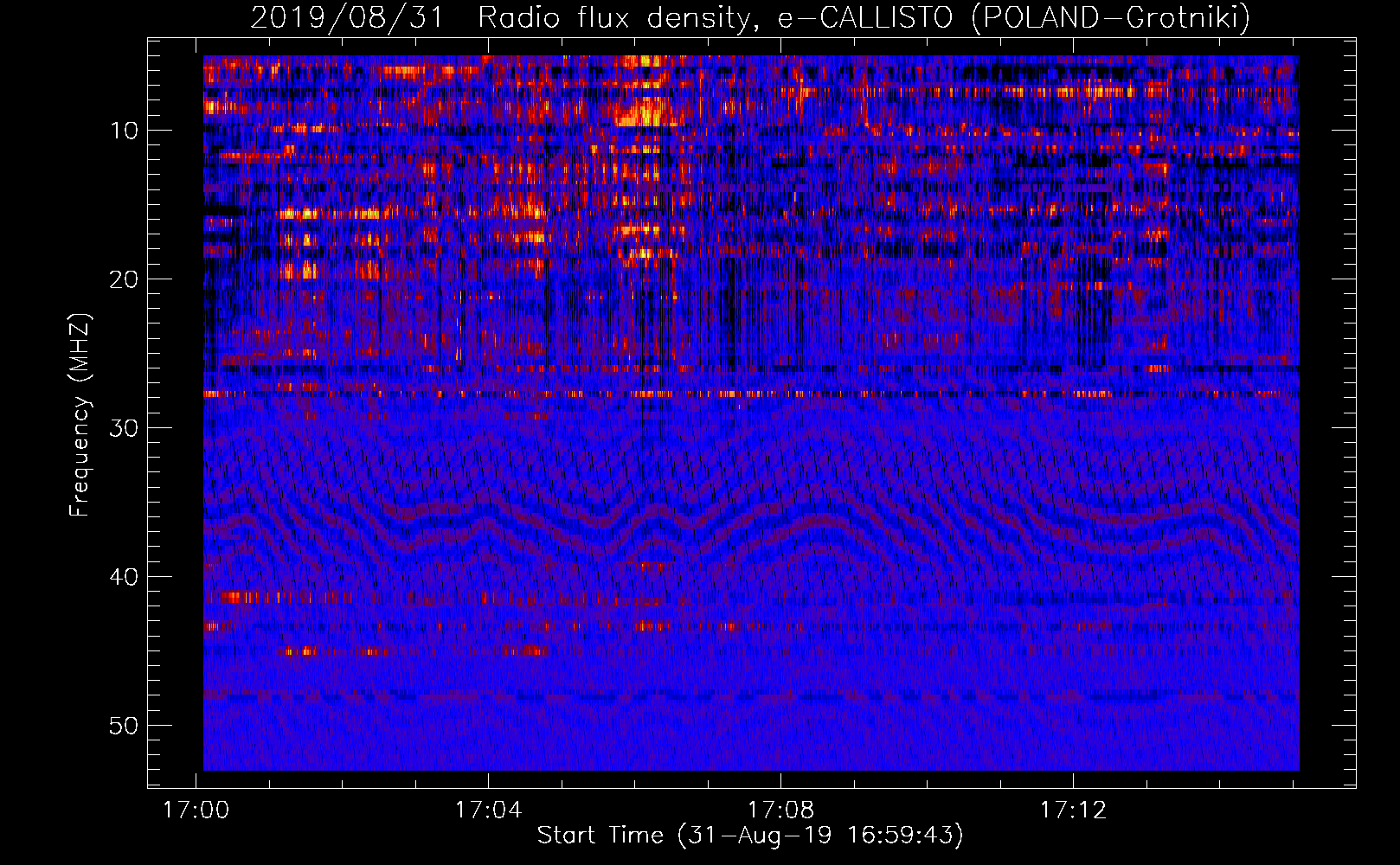Click the 'Frequency (MHZ)' y-axis label
Screen dimensions: 1400x865
click(x=80, y=415)
